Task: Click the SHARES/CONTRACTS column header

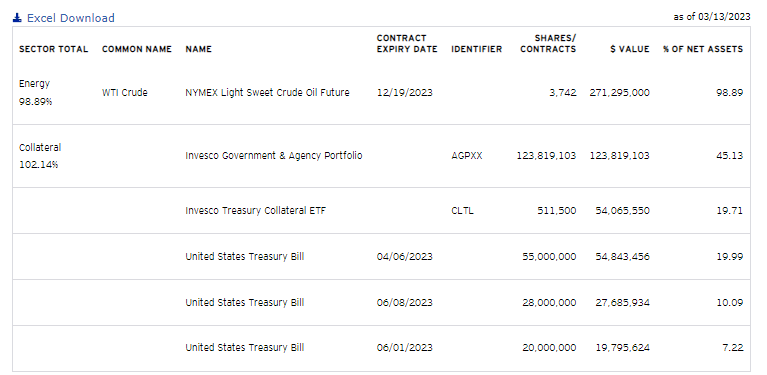Action: (x=548, y=44)
